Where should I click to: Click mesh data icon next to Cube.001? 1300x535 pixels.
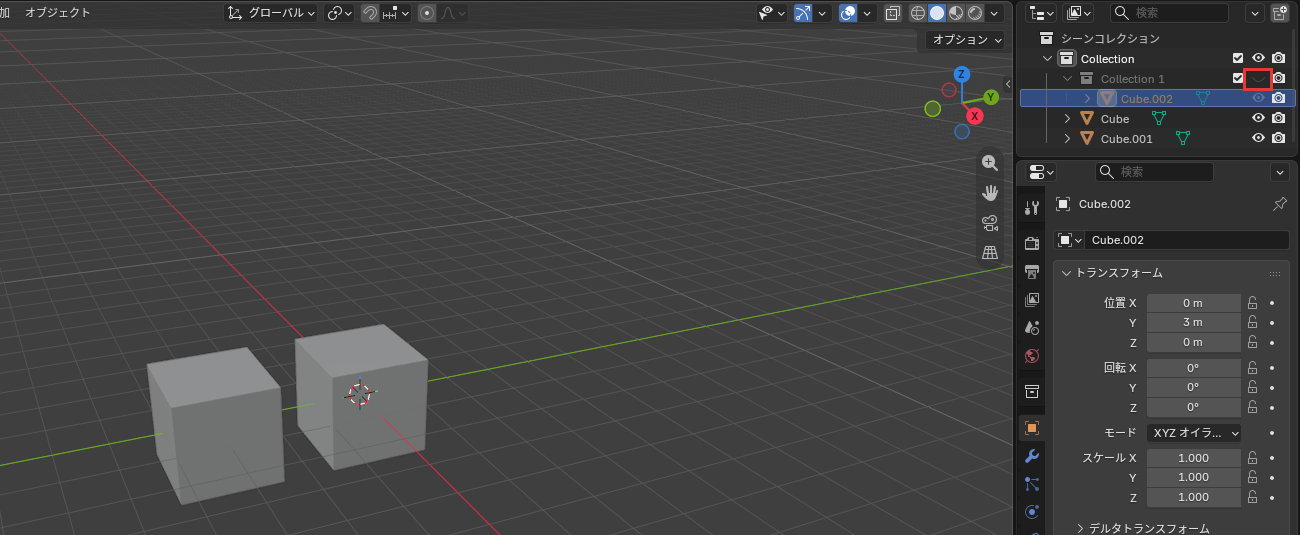pos(1183,138)
